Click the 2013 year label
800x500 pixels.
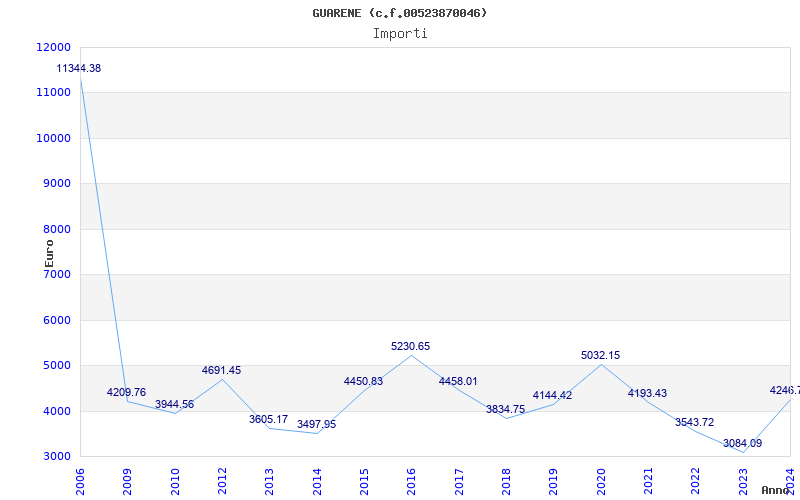(x=269, y=482)
